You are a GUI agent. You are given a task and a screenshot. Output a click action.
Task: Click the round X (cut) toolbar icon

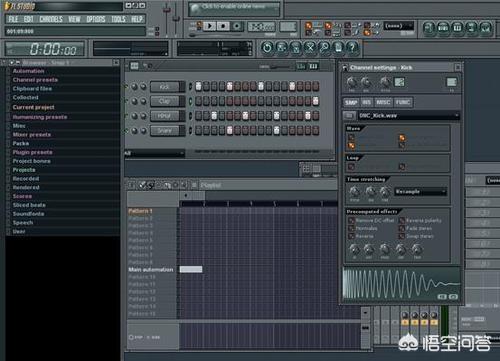pyautogui.click(x=310, y=48)
